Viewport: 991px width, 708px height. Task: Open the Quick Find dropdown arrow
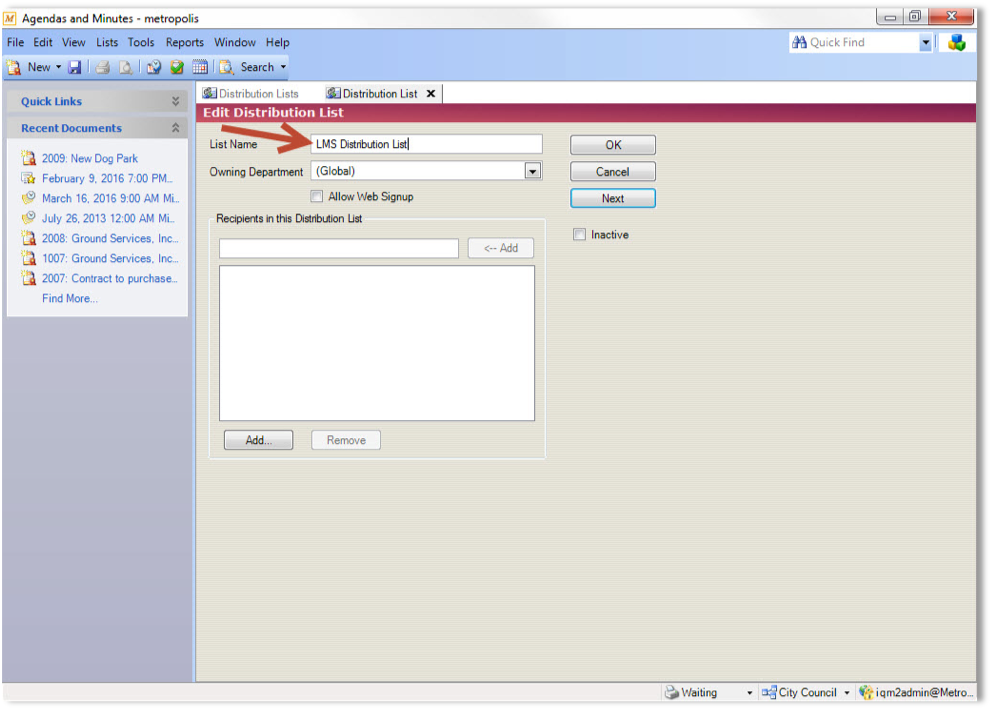click(x=925, y=43)
